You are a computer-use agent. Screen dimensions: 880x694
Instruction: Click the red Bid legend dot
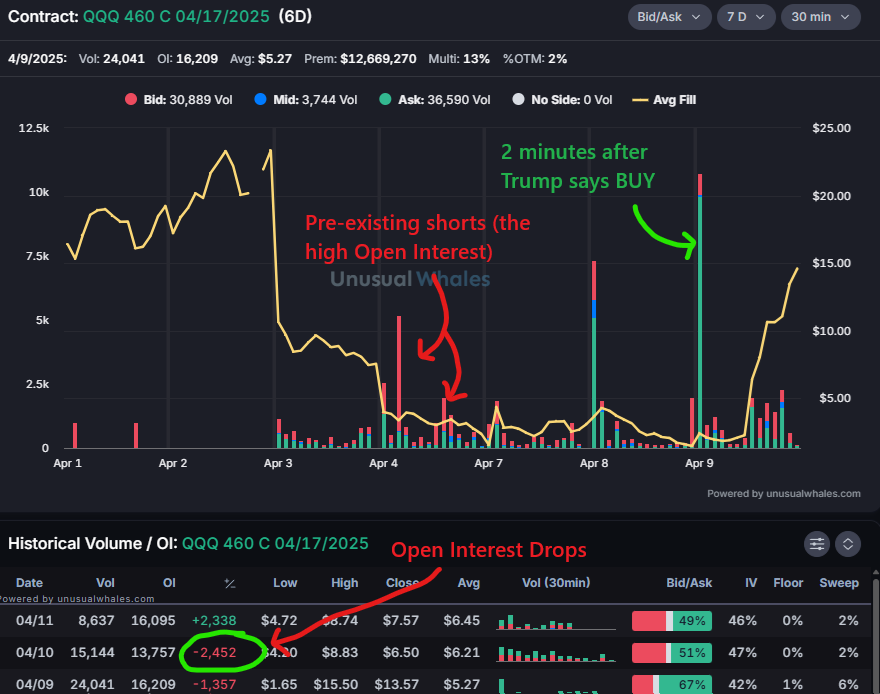tap(131, 99)
